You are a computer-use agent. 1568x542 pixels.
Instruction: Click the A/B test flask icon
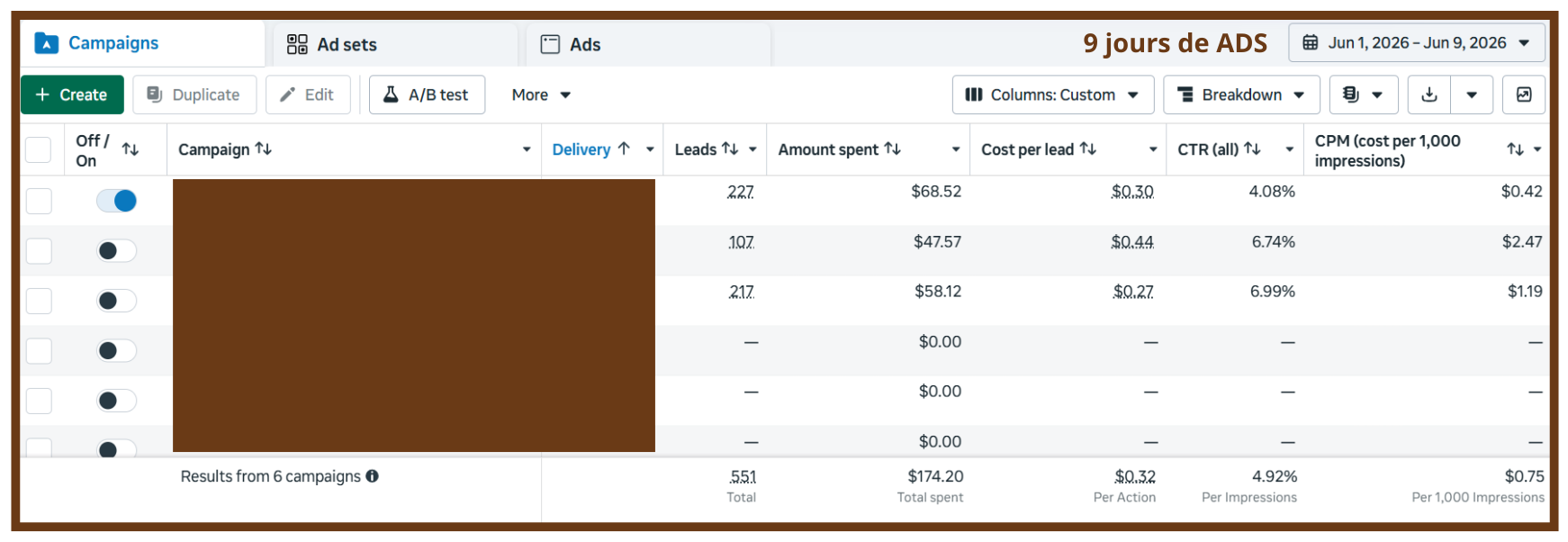click(x=391, y=95)
